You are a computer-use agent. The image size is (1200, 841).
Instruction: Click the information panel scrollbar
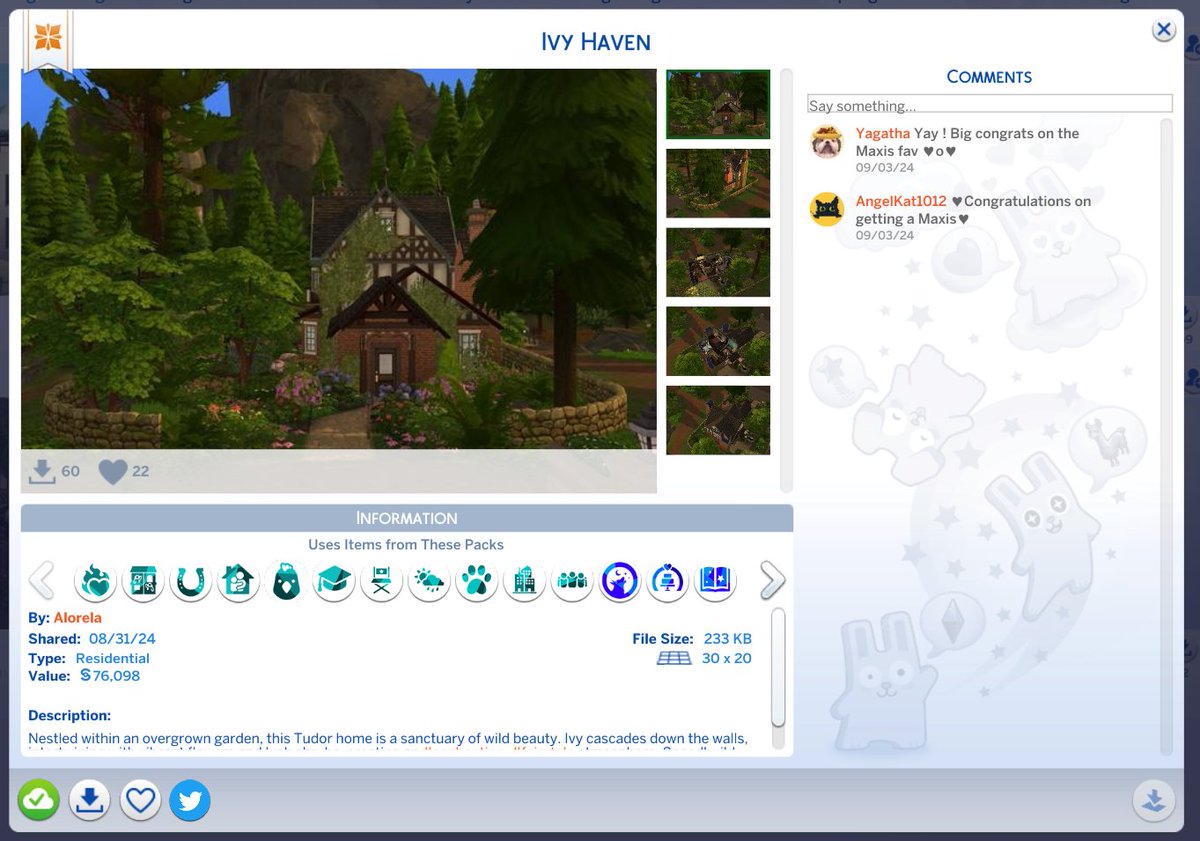tap(779, 667)
